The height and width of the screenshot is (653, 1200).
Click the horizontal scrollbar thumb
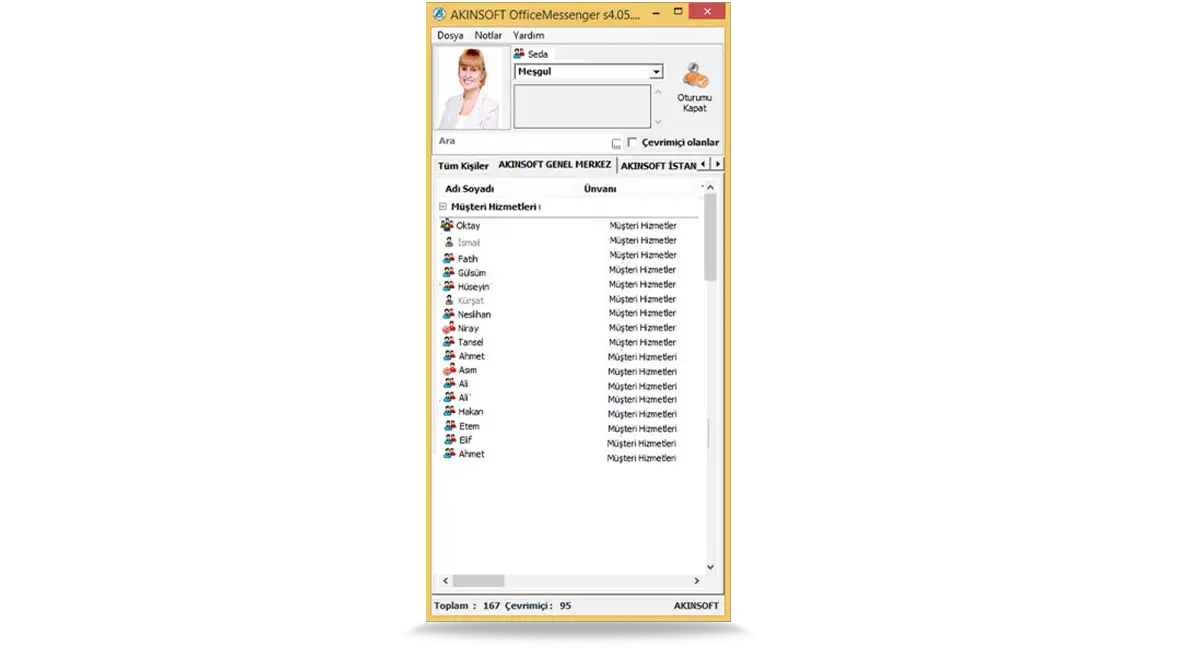click(479, 580)
